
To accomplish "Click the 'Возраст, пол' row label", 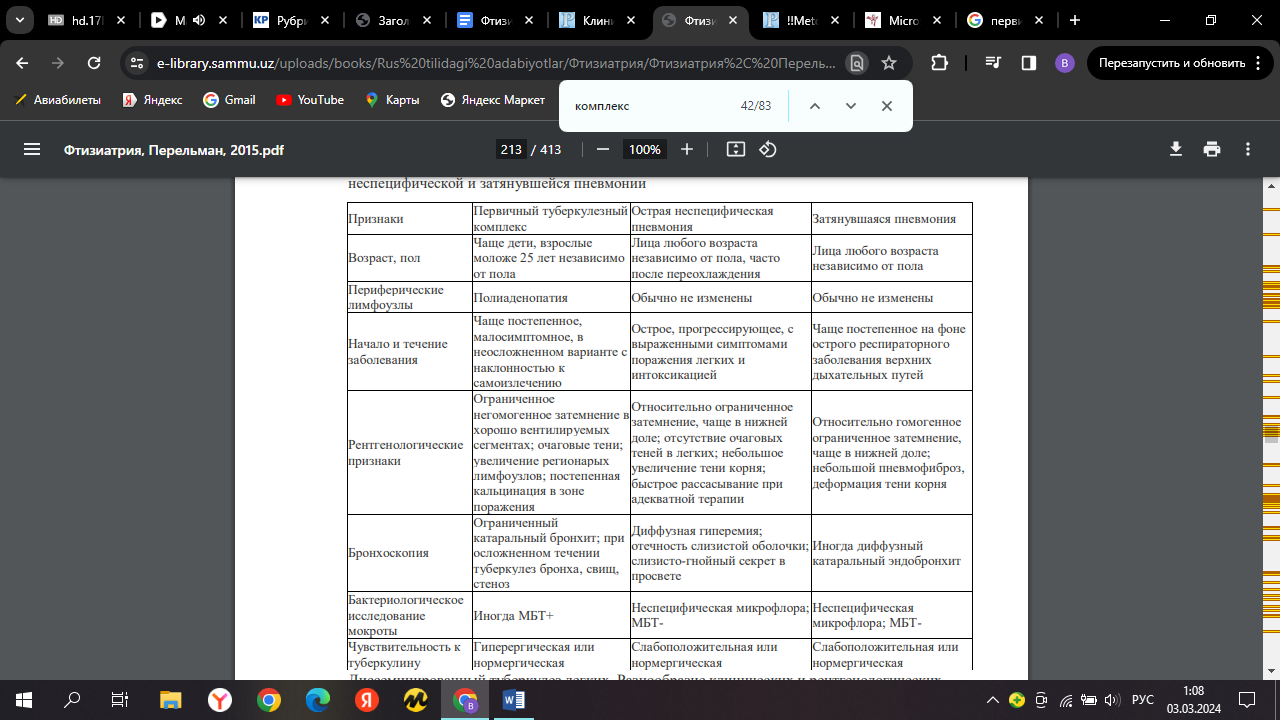I will [x=409, y=258].
